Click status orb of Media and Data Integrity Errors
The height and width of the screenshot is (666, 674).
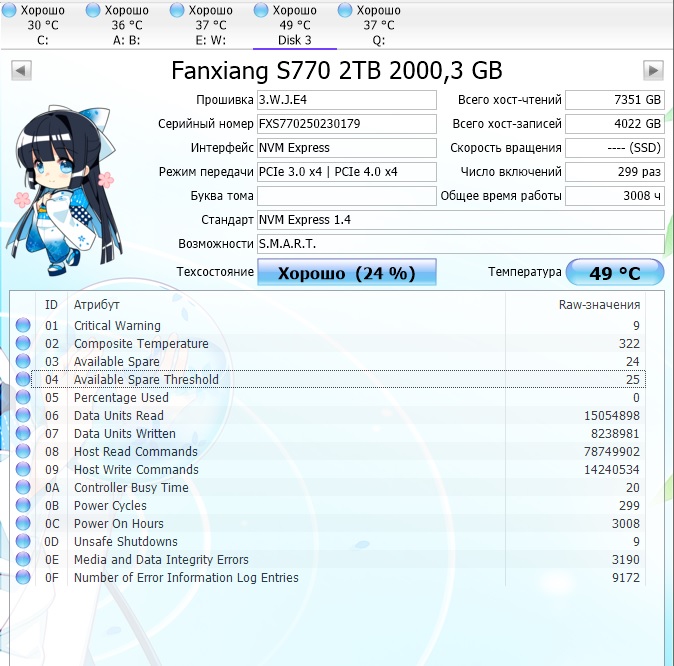(x=23, y=559)
